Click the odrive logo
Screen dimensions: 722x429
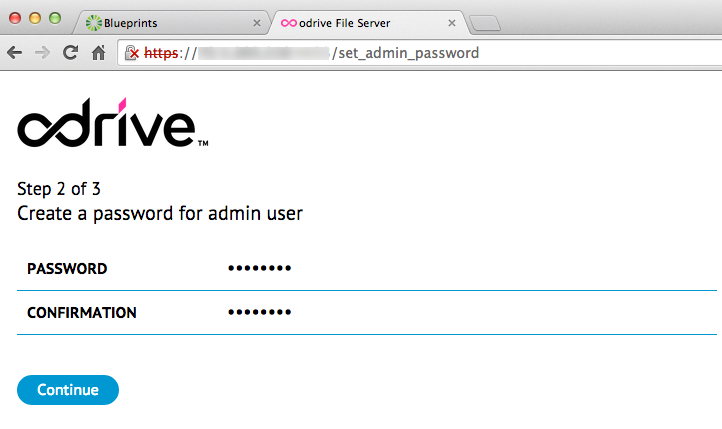pos(112,122)
